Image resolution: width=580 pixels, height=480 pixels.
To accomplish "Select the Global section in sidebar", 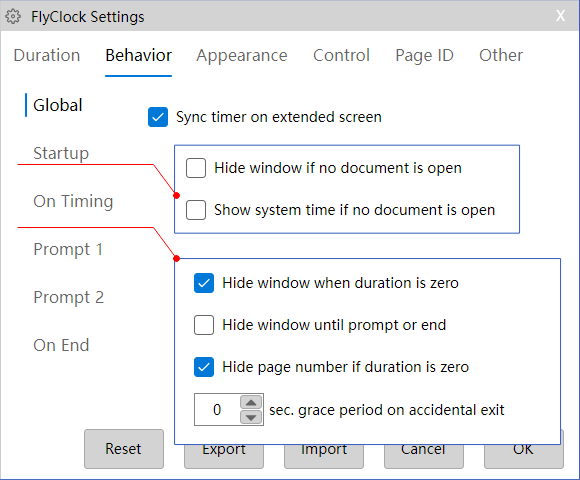I will click(x=58, y=105).
